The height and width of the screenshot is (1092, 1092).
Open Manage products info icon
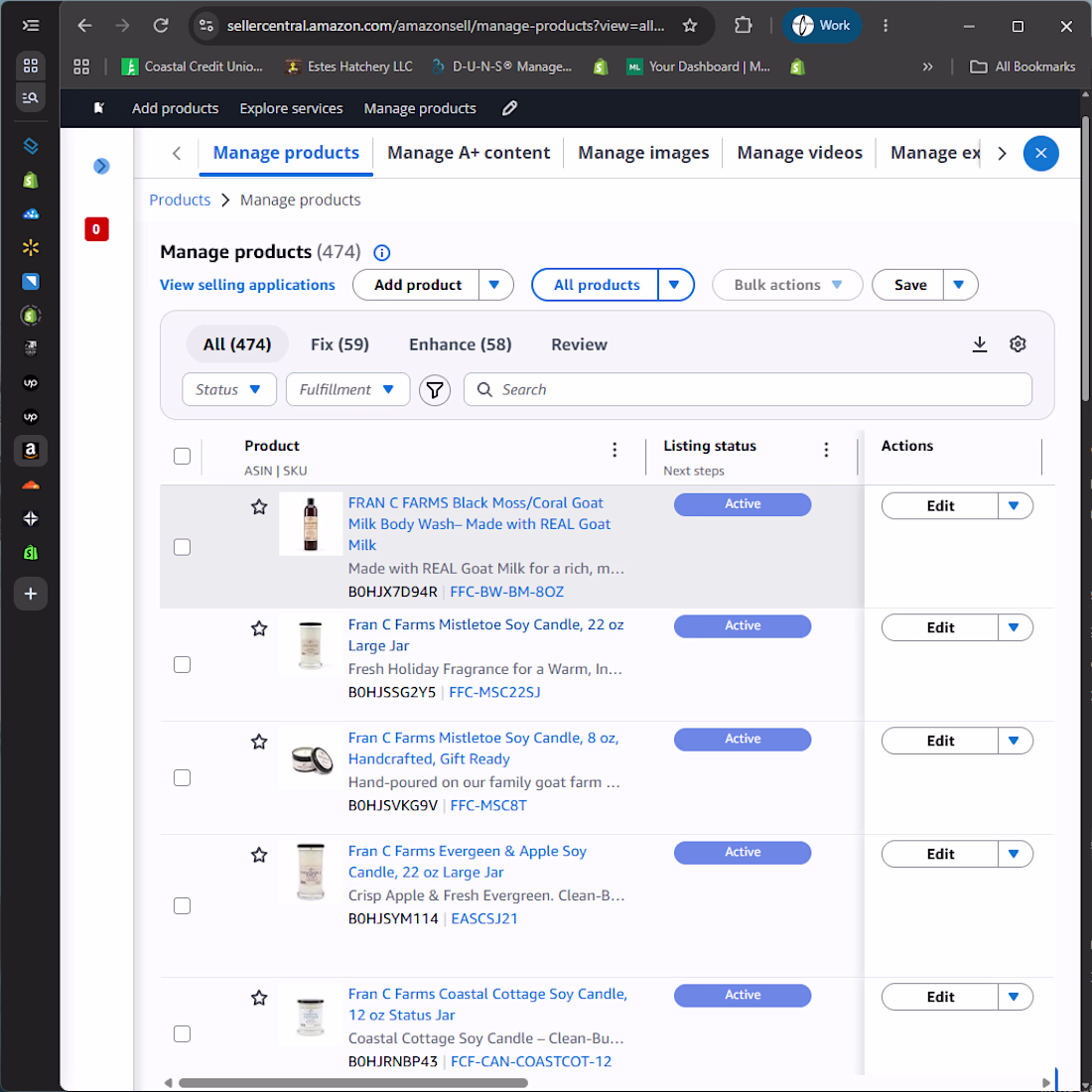(x=381, y=253)
